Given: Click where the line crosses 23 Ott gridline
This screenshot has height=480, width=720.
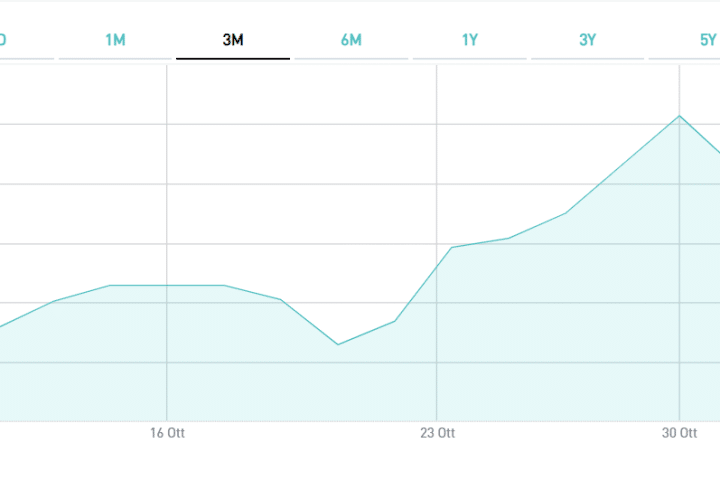Looking at the screenshot, I should pos(437,267).
